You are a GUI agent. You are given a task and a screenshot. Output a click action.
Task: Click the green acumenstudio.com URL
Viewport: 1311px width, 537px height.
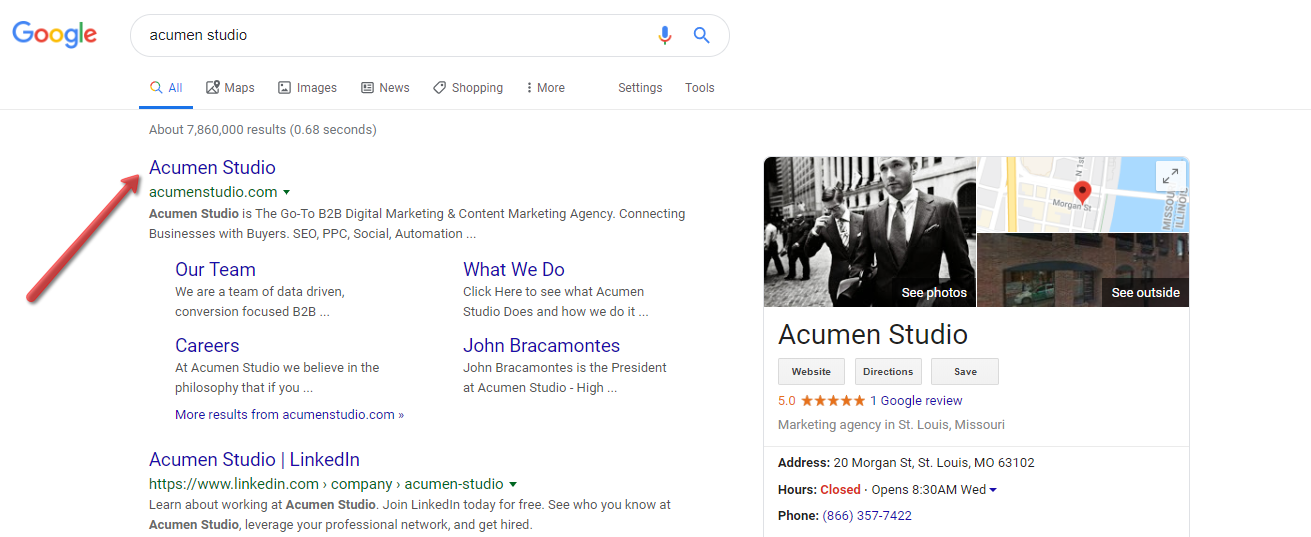213,192
